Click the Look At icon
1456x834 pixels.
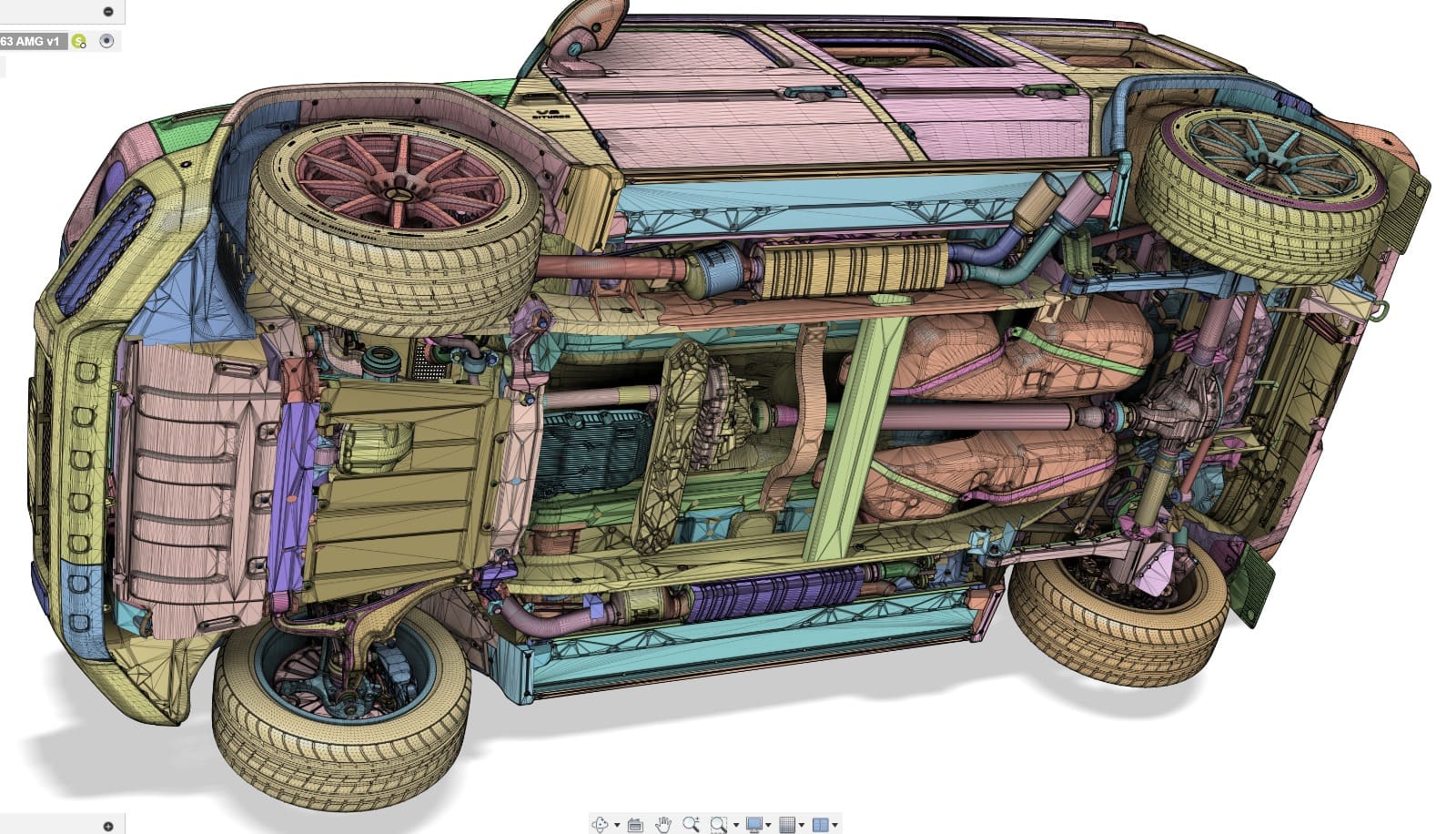pos(635,825)
